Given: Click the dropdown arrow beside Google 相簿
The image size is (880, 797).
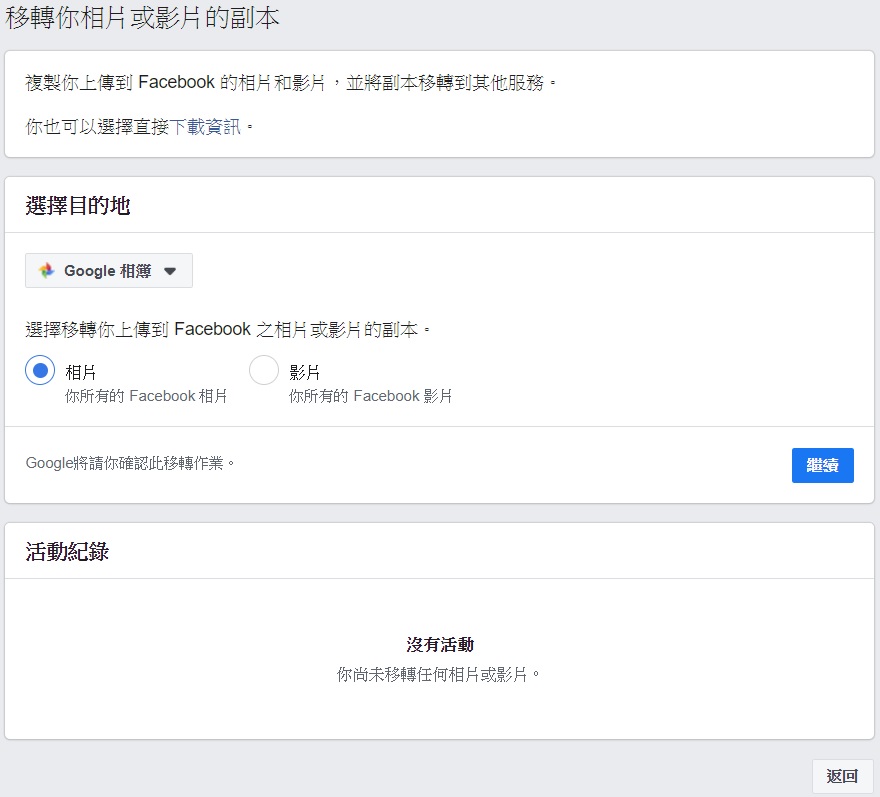Looking at the screenshot, I should [x=170, y=271].
